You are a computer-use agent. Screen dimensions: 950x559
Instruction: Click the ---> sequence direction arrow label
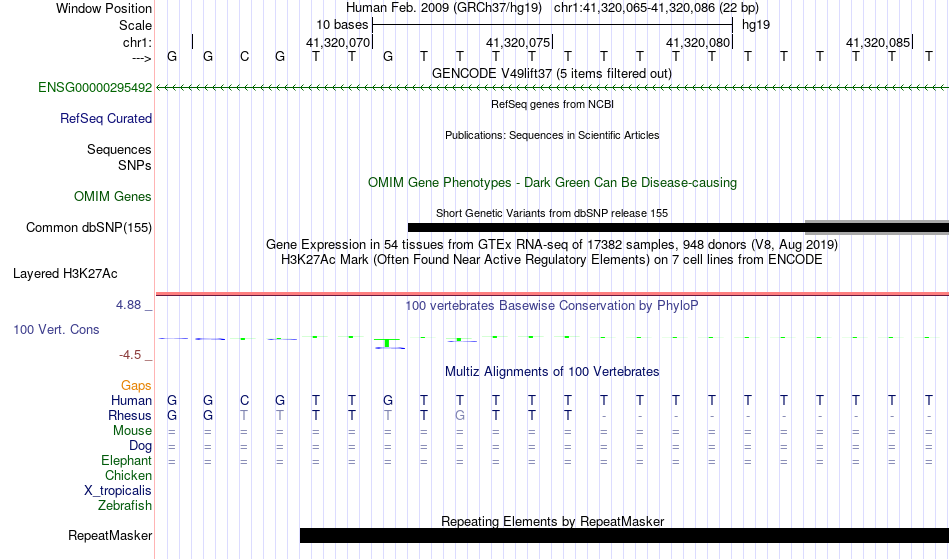click(x=141, y=58)
